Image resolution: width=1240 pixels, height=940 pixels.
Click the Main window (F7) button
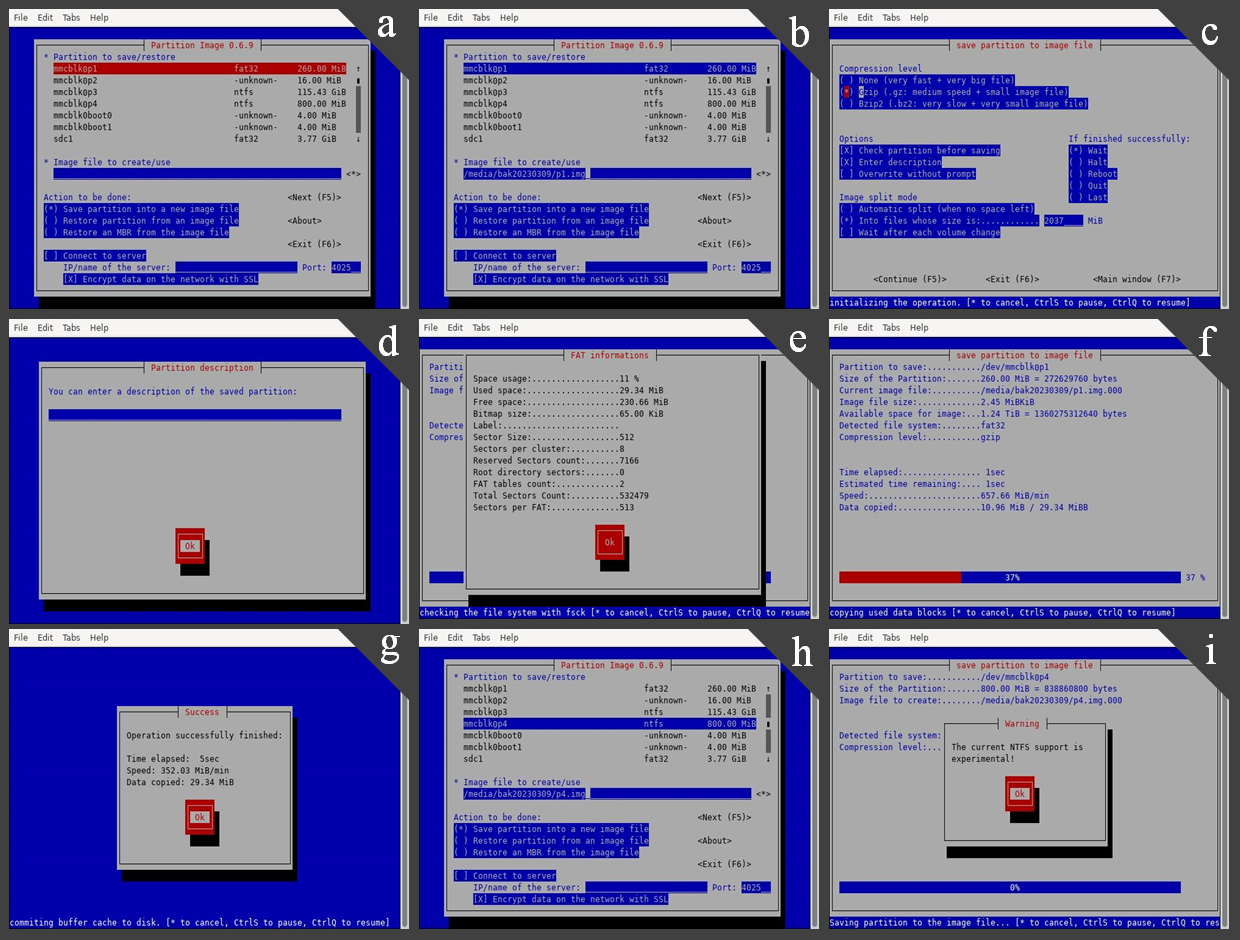[1137, 279]
